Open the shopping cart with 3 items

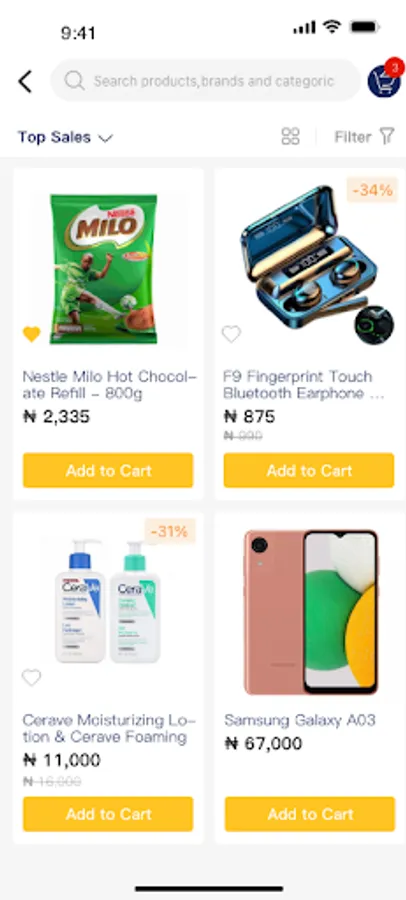(384, 80)
